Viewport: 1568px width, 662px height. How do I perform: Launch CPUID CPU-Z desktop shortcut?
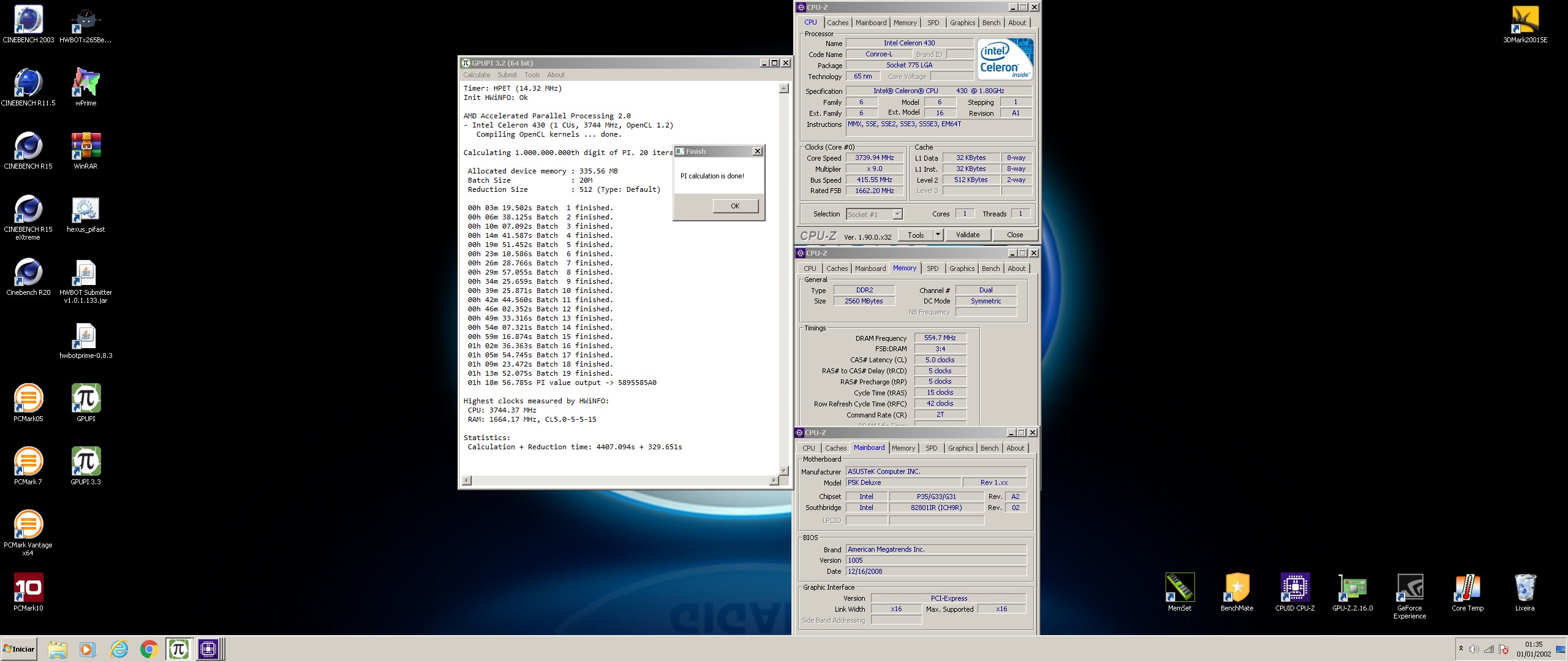click(x=1295, y=593)
